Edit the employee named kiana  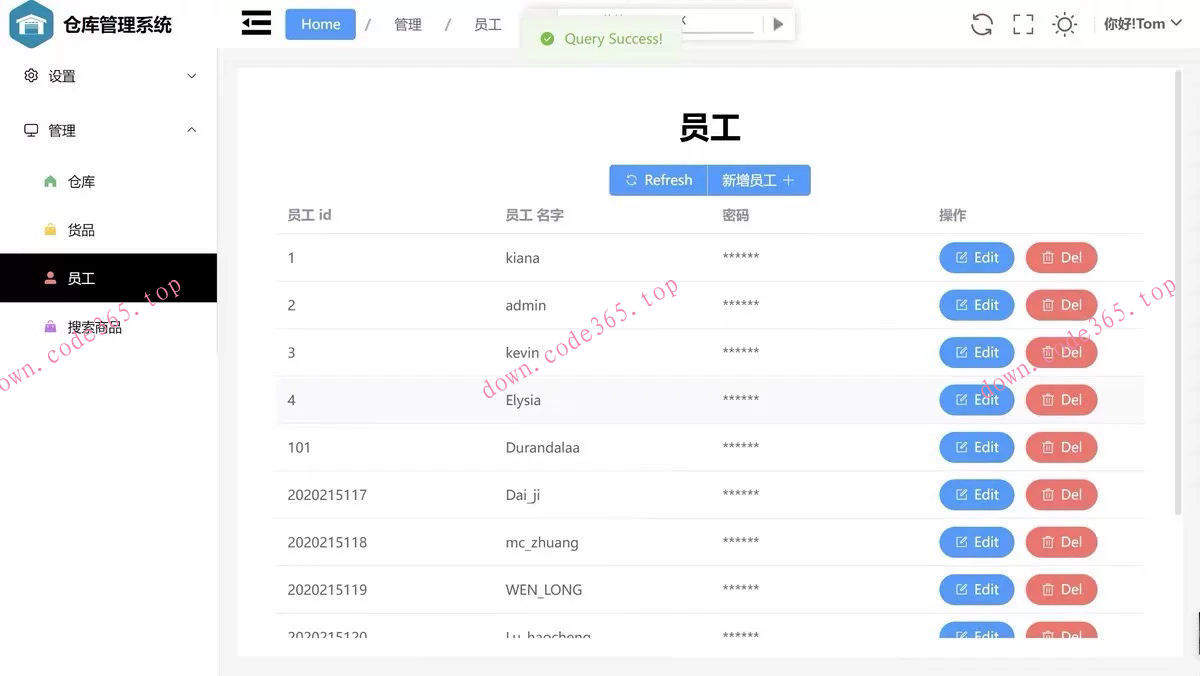pyautogui.click(x=976, y=257)
